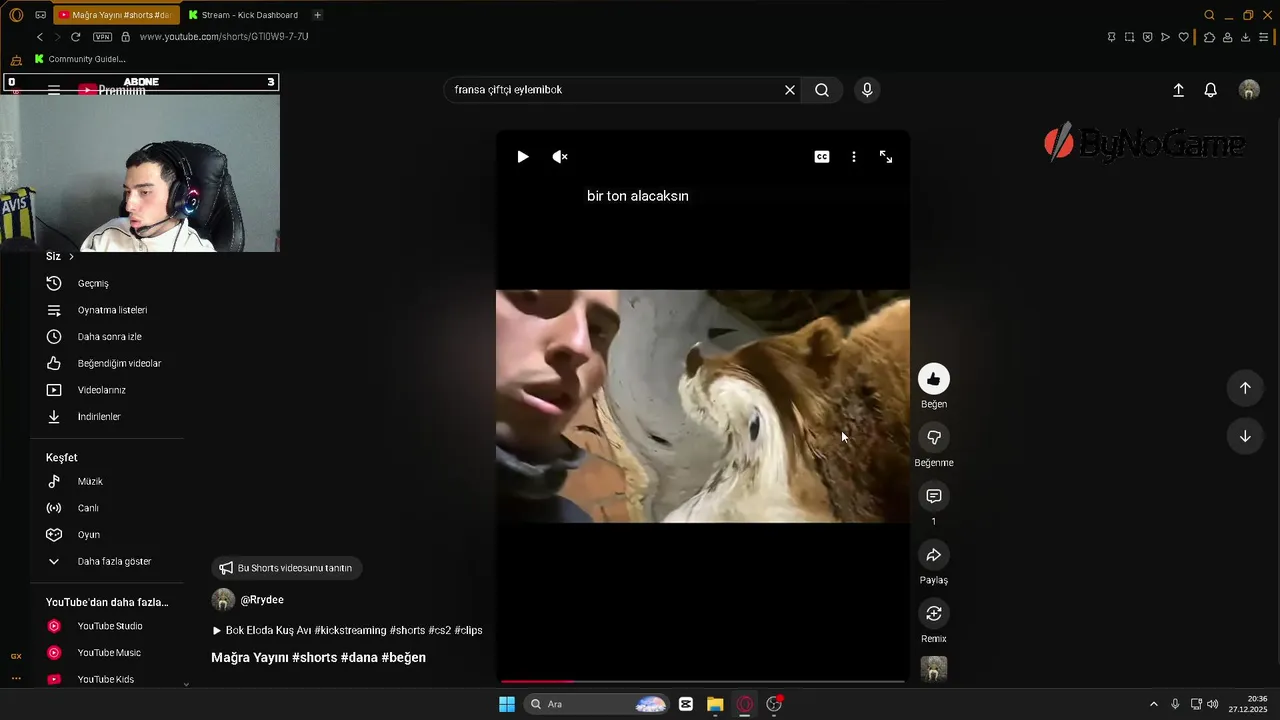1280x720 pixels.
Task: Like the Short with Beğen button
Action: [x=934, y=379]
